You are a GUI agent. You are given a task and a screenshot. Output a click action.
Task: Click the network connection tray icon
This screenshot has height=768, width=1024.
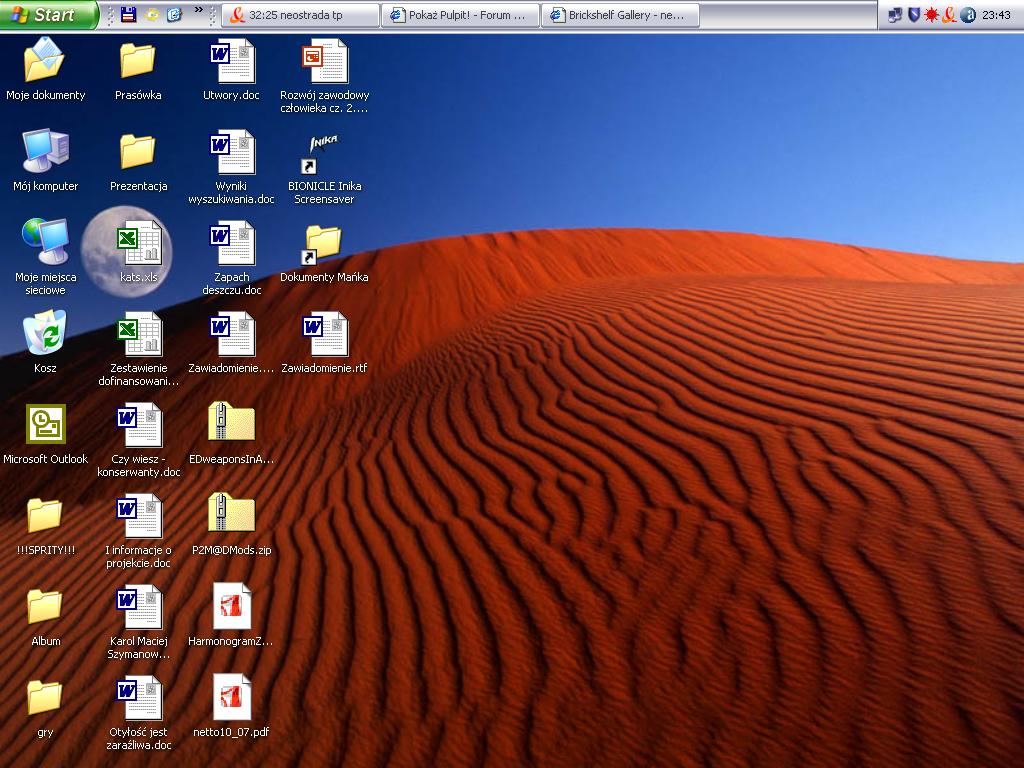[x=894, y=14]
